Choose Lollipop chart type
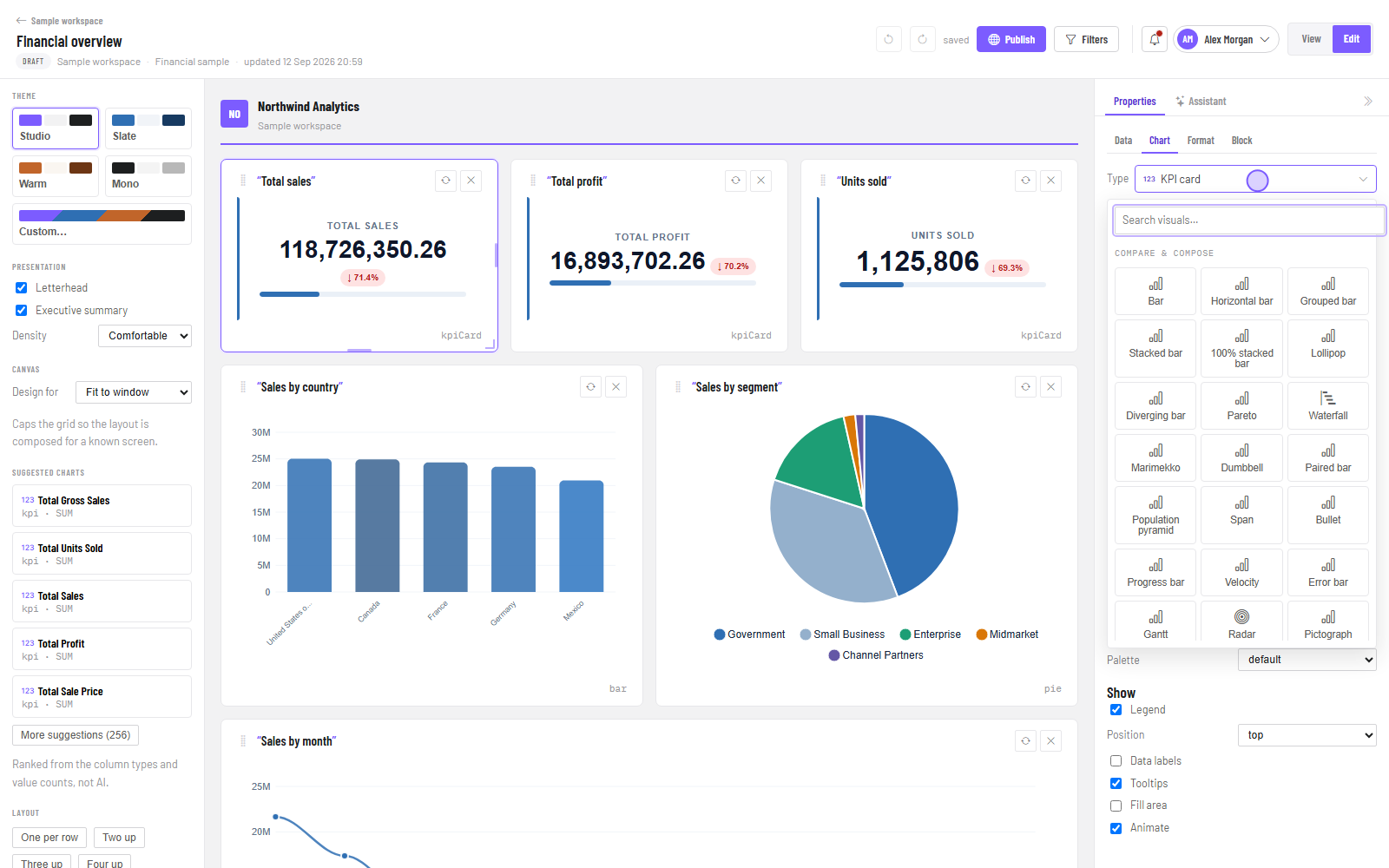The image size is (1389, 868). [x=1328, y=348]
